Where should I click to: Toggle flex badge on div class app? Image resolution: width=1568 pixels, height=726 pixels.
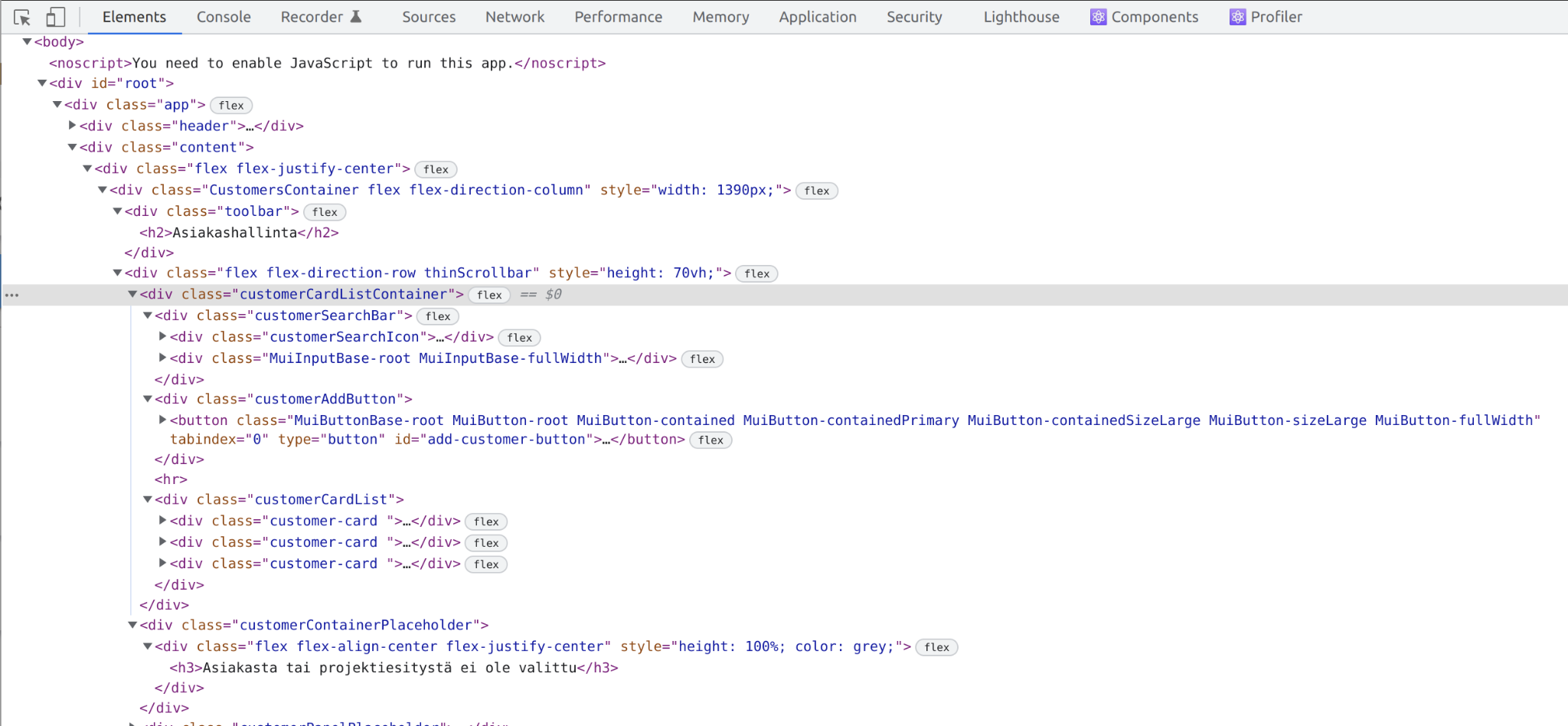click(x=231, y=106)
